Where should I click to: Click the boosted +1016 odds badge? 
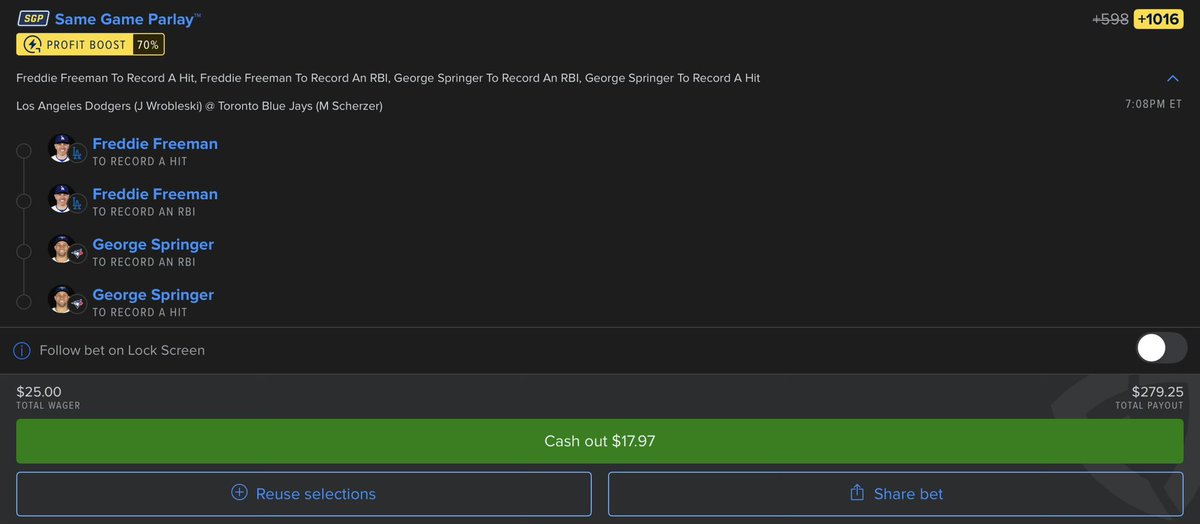click(1158, 19)
